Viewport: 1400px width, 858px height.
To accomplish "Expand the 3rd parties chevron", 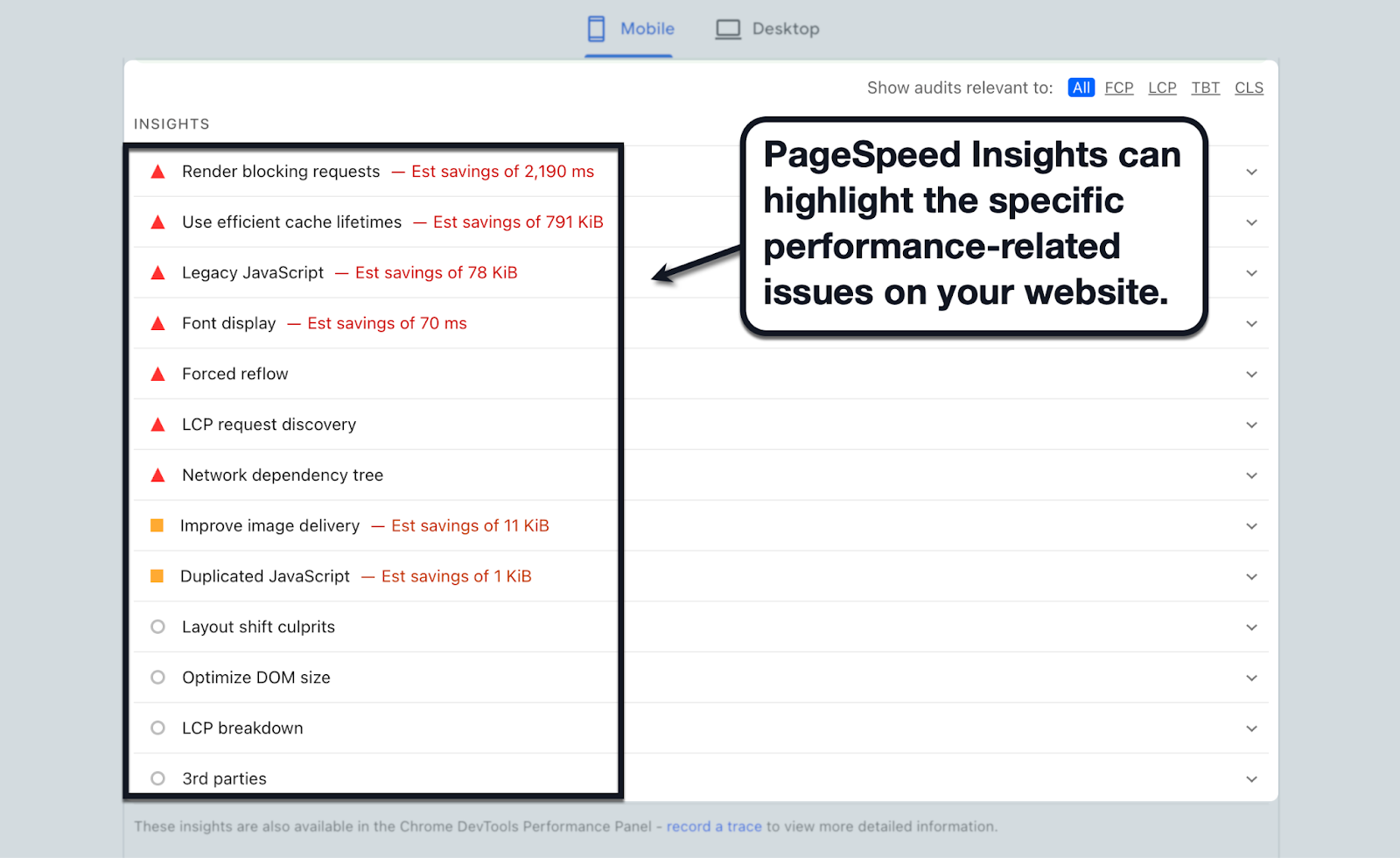I will click(1252, 779).
